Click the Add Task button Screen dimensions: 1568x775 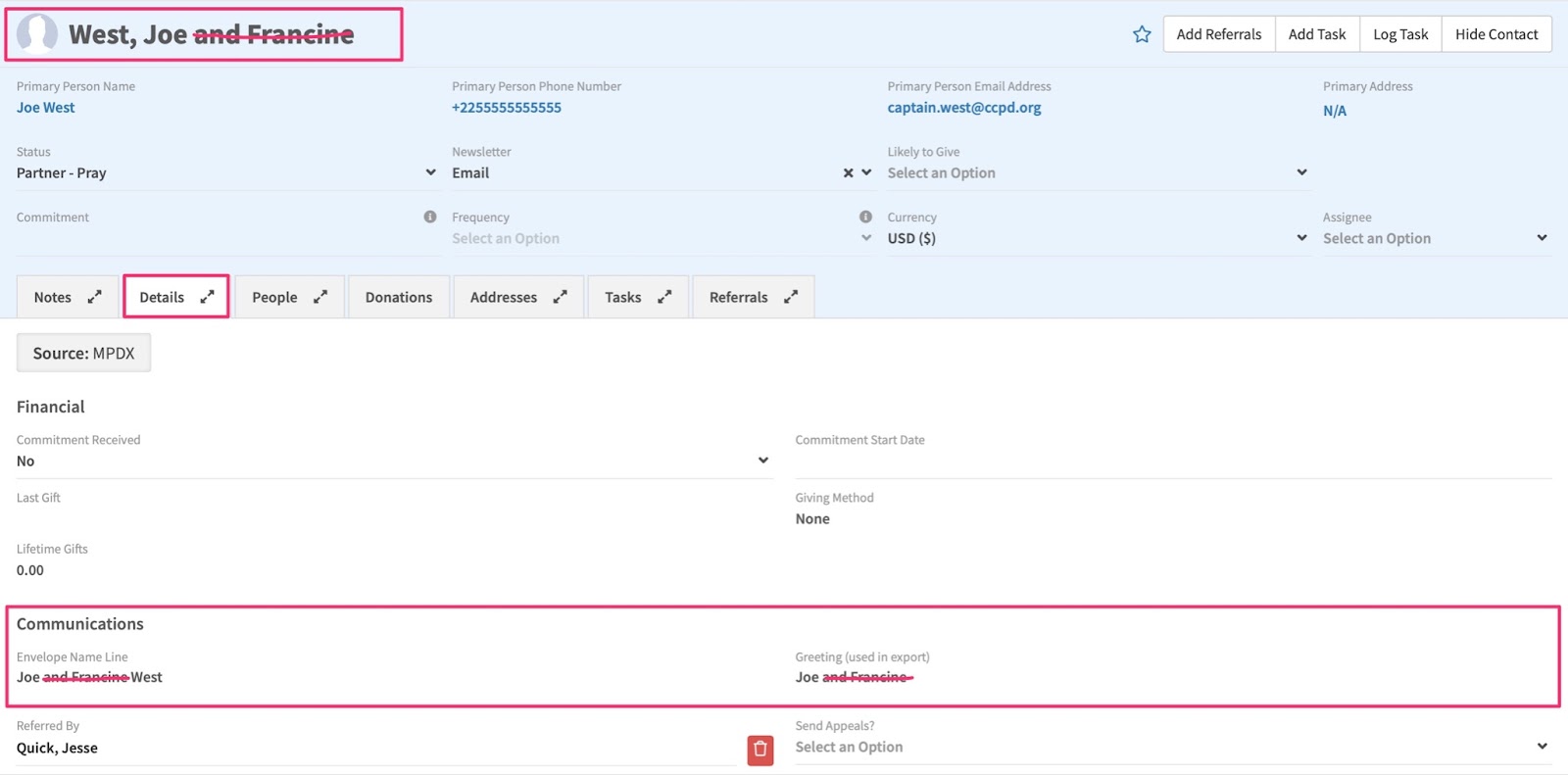[x=1317, y=34]
